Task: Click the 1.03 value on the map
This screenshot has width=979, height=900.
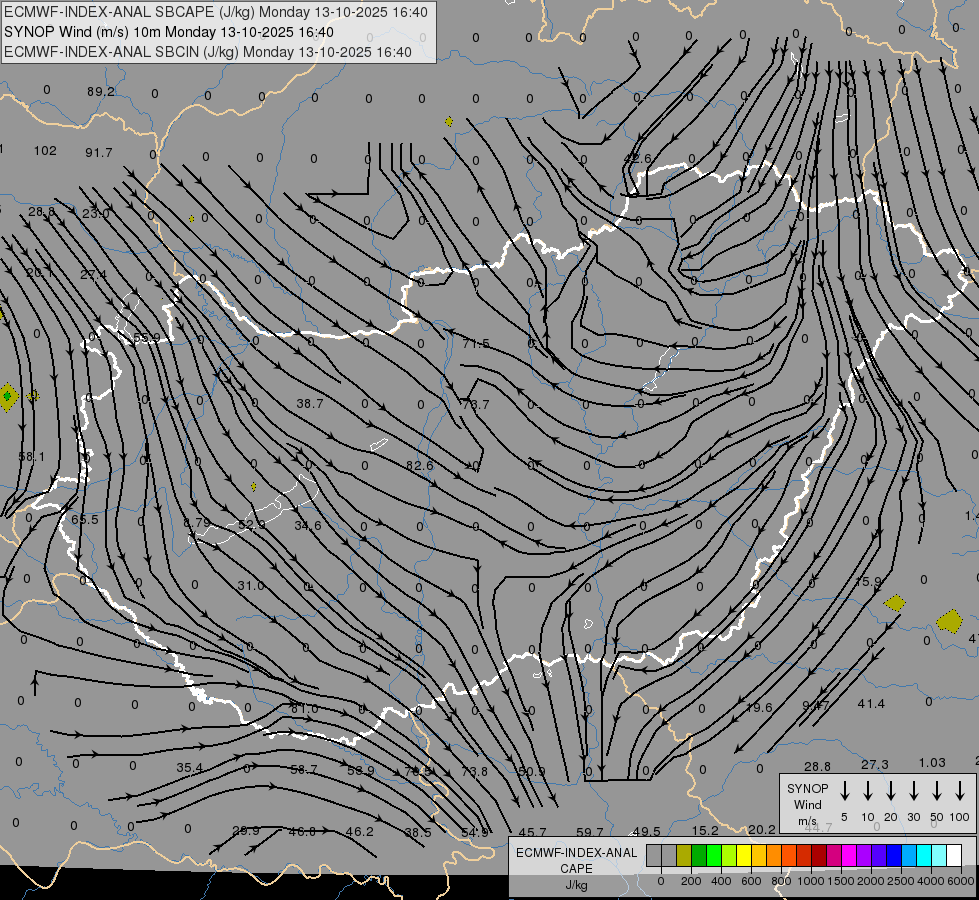Action: (932, 763)
